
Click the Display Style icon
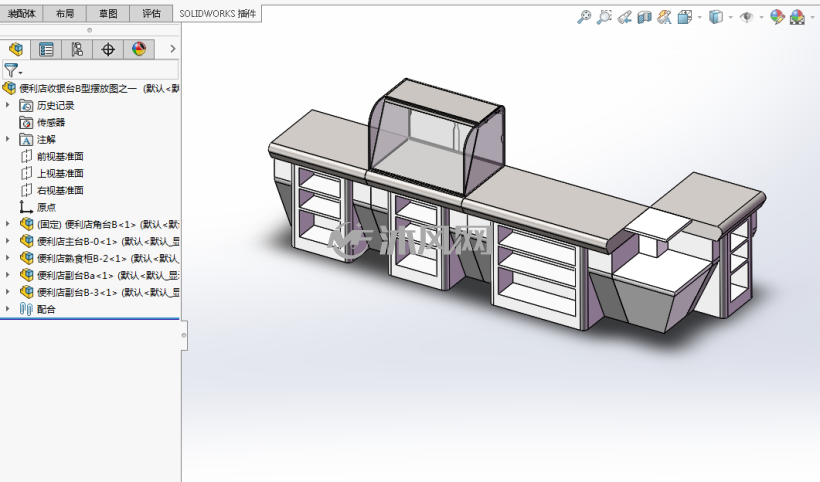[x=716, y=17]
